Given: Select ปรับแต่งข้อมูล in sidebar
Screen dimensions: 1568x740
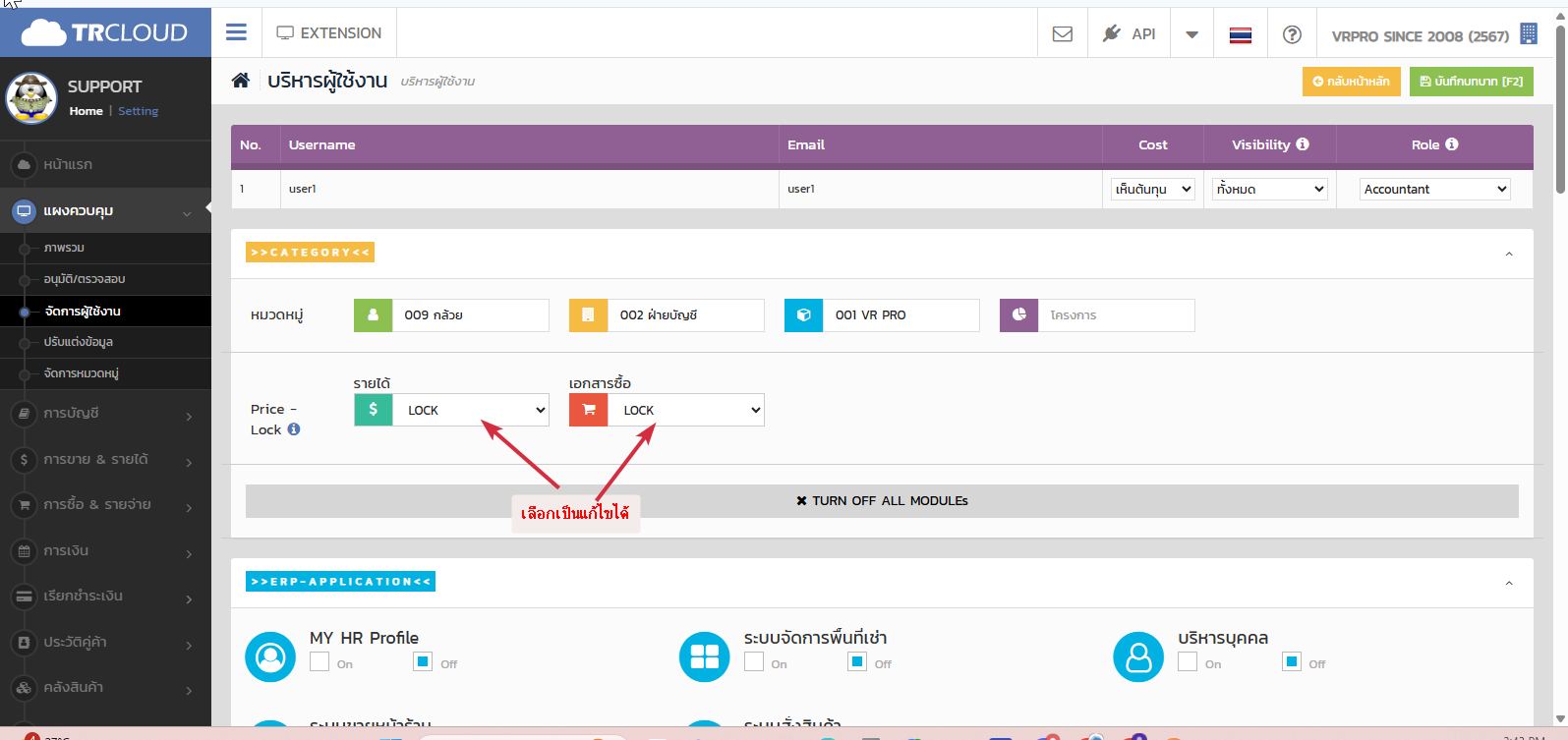Looking at the screenshot, I should 79,342.
